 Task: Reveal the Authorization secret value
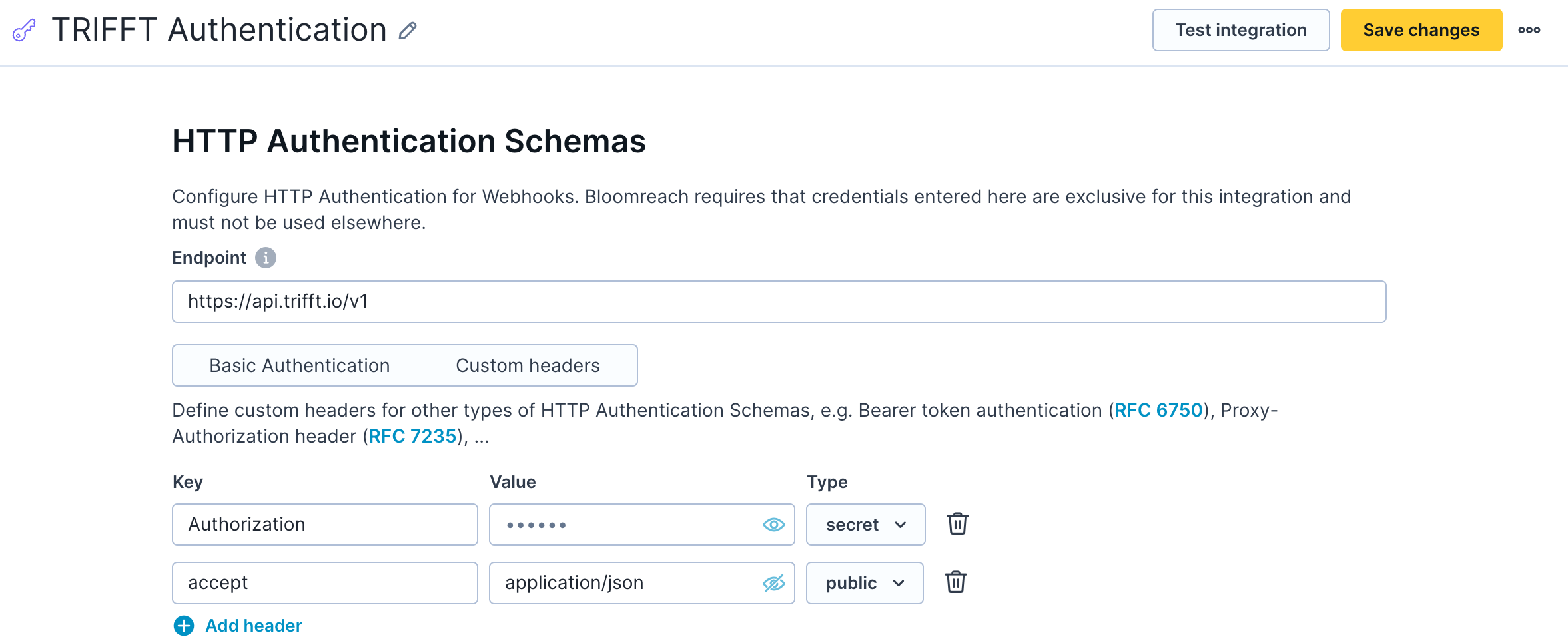point(773,525)
